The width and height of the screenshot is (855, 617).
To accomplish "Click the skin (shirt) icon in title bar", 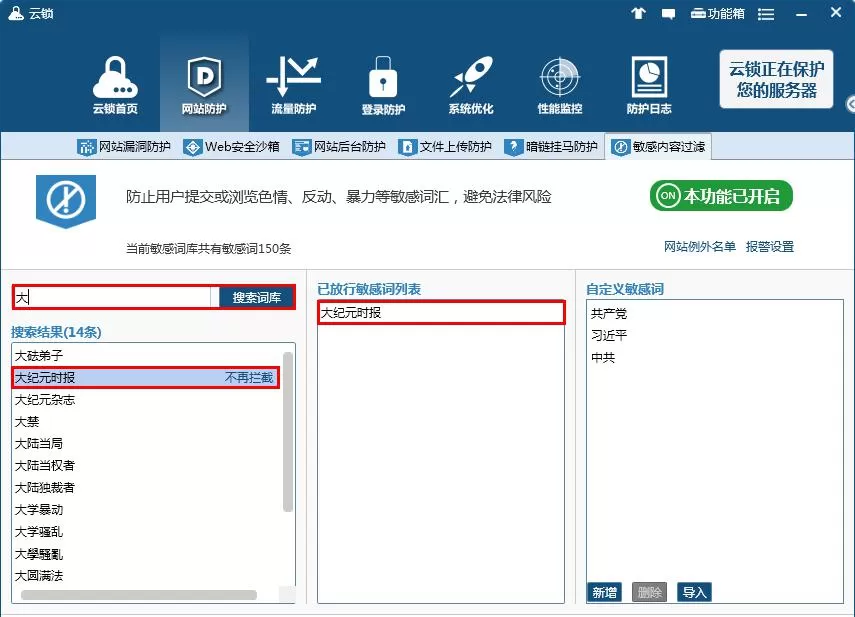I will click(x=638, y=13).
